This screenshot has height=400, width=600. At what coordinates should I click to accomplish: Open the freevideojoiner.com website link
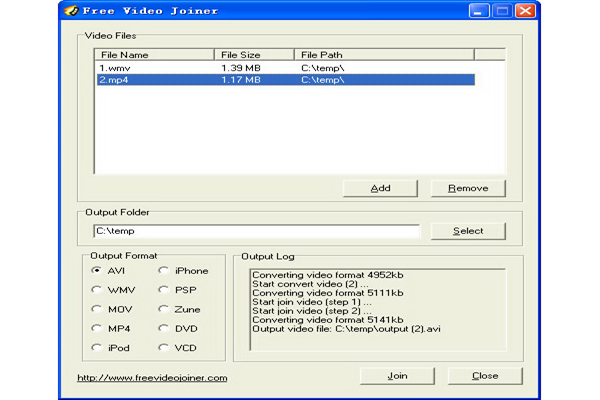tap(152, 378)
